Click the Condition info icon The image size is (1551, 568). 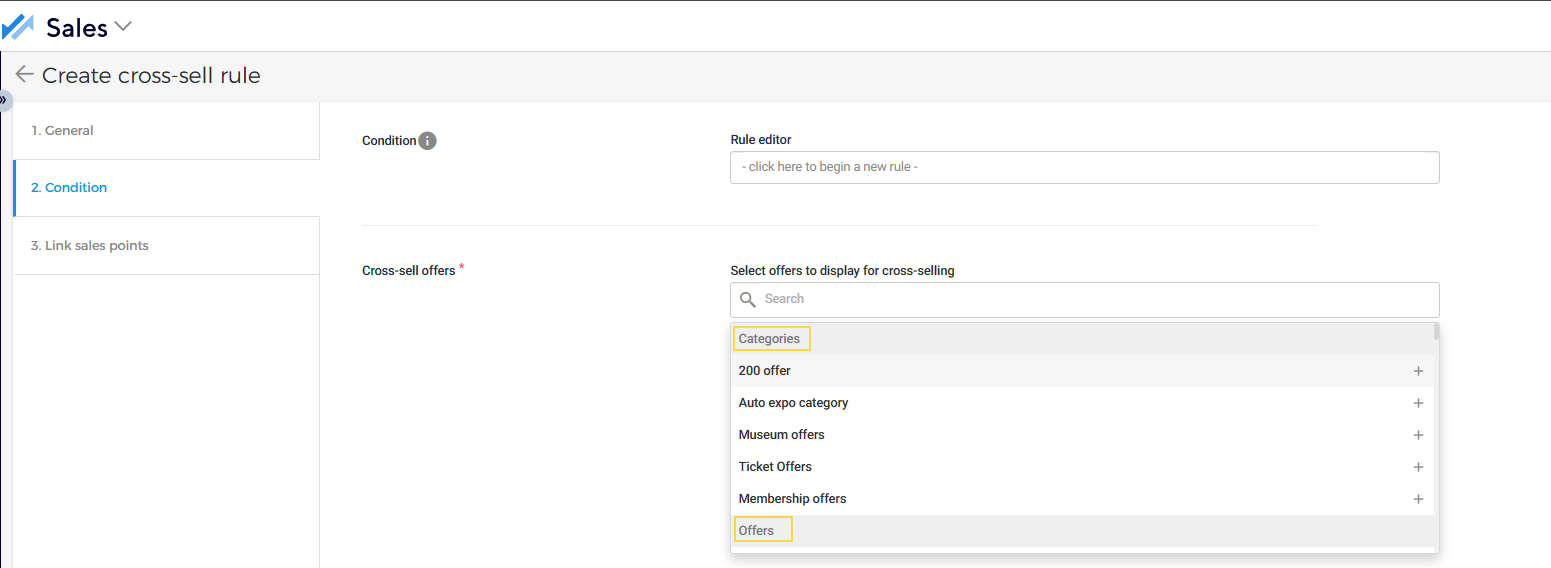[427, 141]
